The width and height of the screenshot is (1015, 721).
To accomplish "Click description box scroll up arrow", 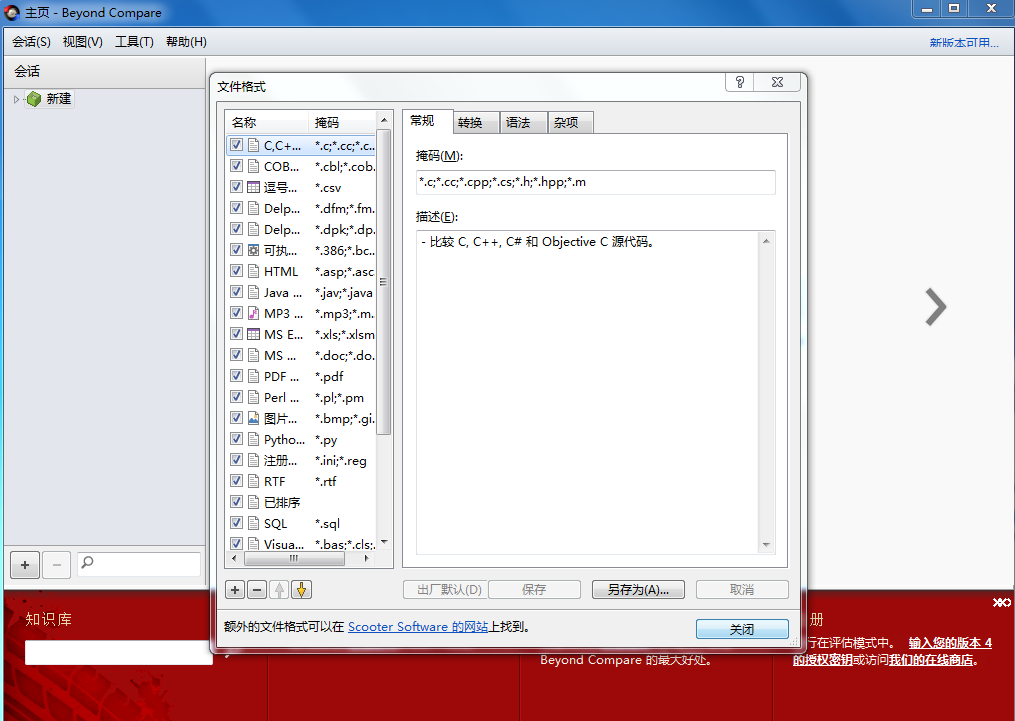I will pos(766,241).
